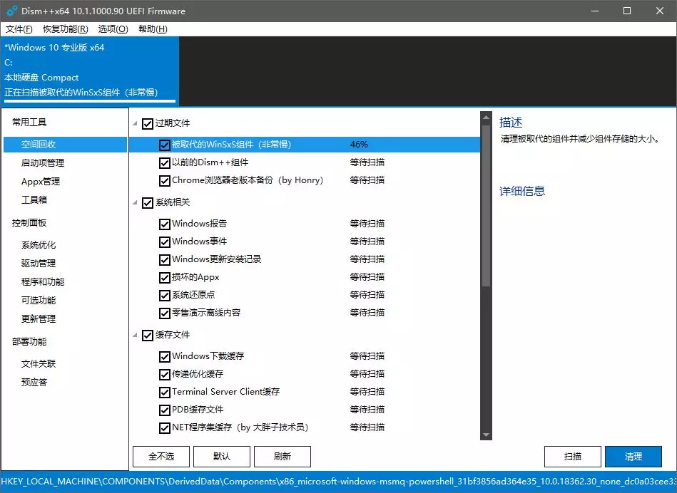Viewport: 677px width, 493px height.
Task: Click the 控制面板 section header
Action: 29,223
